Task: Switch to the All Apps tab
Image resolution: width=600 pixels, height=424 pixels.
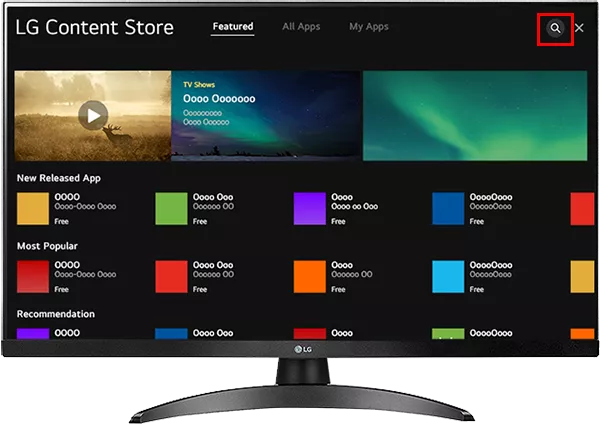Action: 301,26
